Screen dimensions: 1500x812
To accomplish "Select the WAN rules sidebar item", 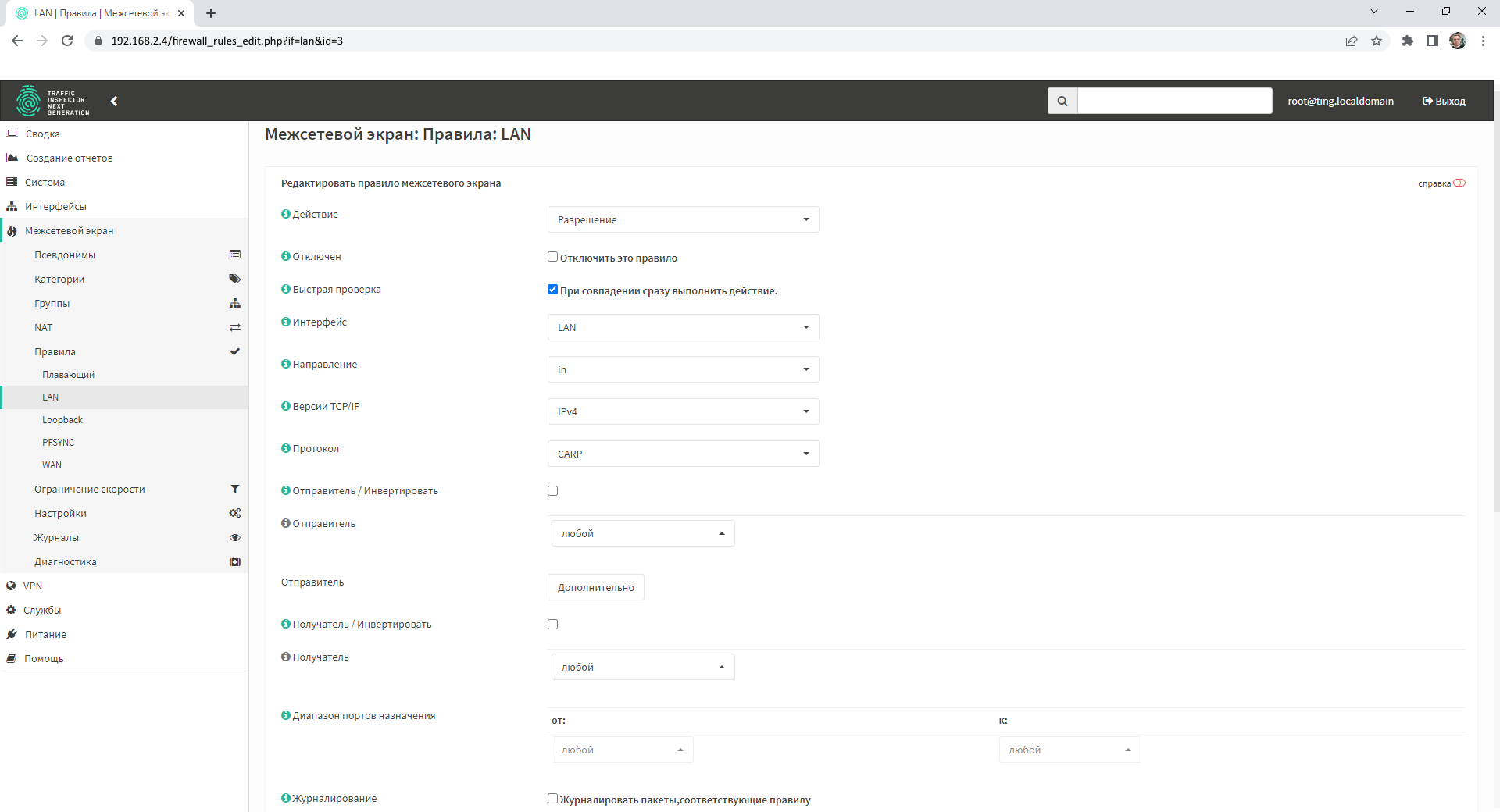I will tap(52, 465).
